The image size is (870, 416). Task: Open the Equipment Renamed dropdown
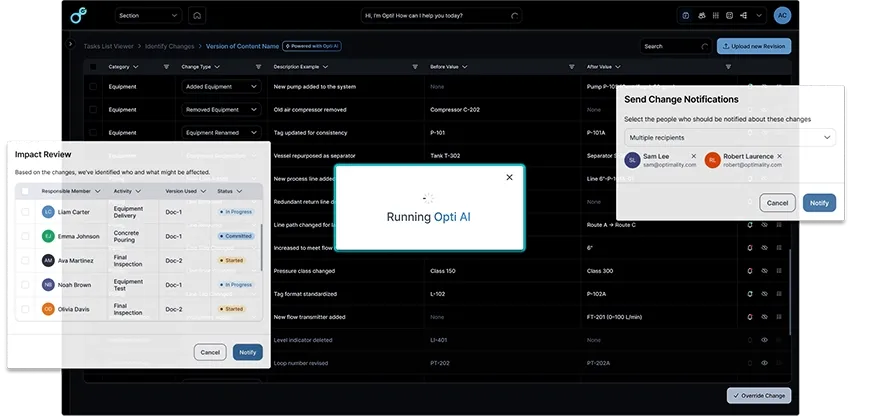(x=221, y=133)
